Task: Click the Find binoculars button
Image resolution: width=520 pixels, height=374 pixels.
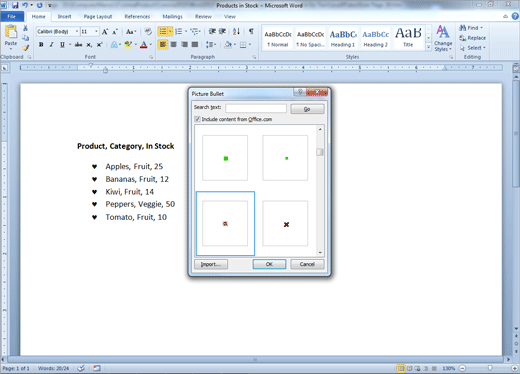Action: (x=470, y=28)
